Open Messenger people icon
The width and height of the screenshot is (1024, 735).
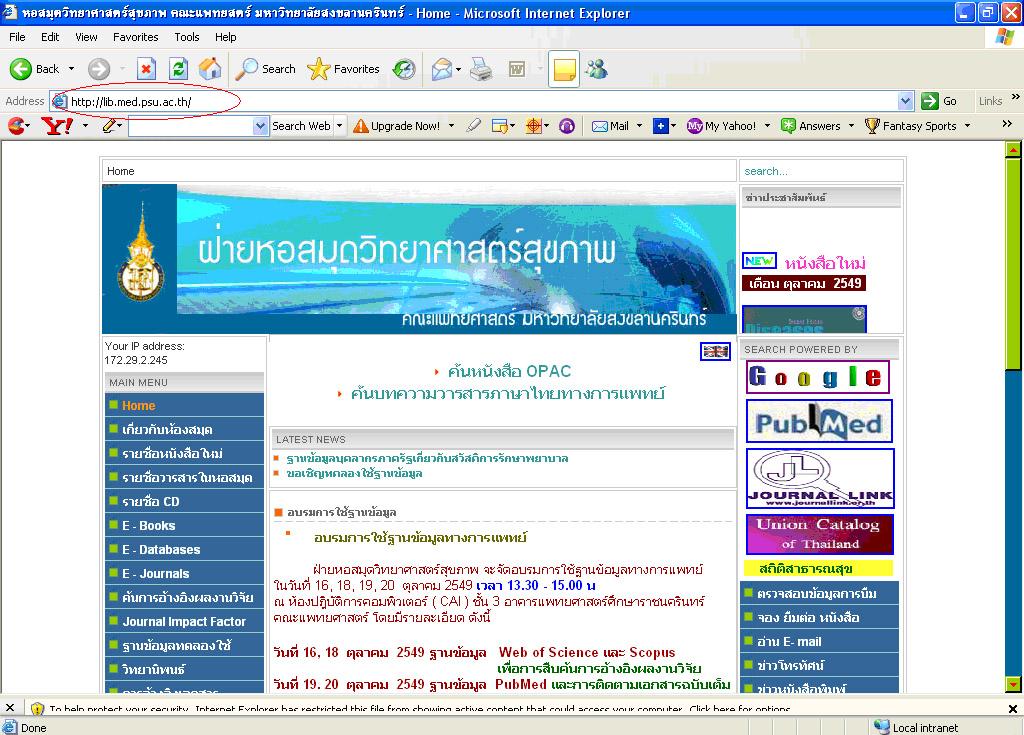point(596,69)
